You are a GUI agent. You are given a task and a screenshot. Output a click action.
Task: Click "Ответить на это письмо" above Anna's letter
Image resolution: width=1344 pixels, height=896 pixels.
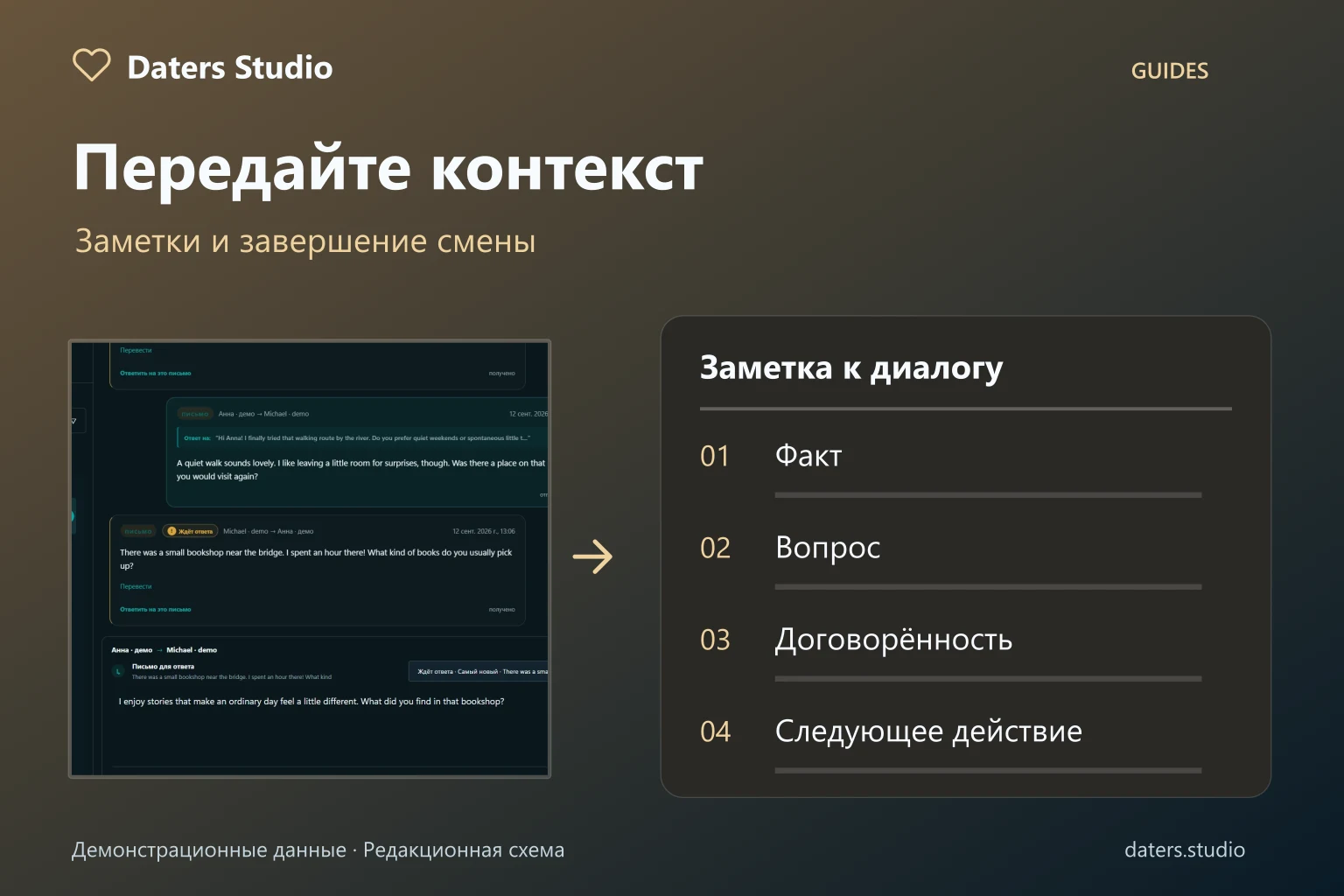tap(155, 373)
